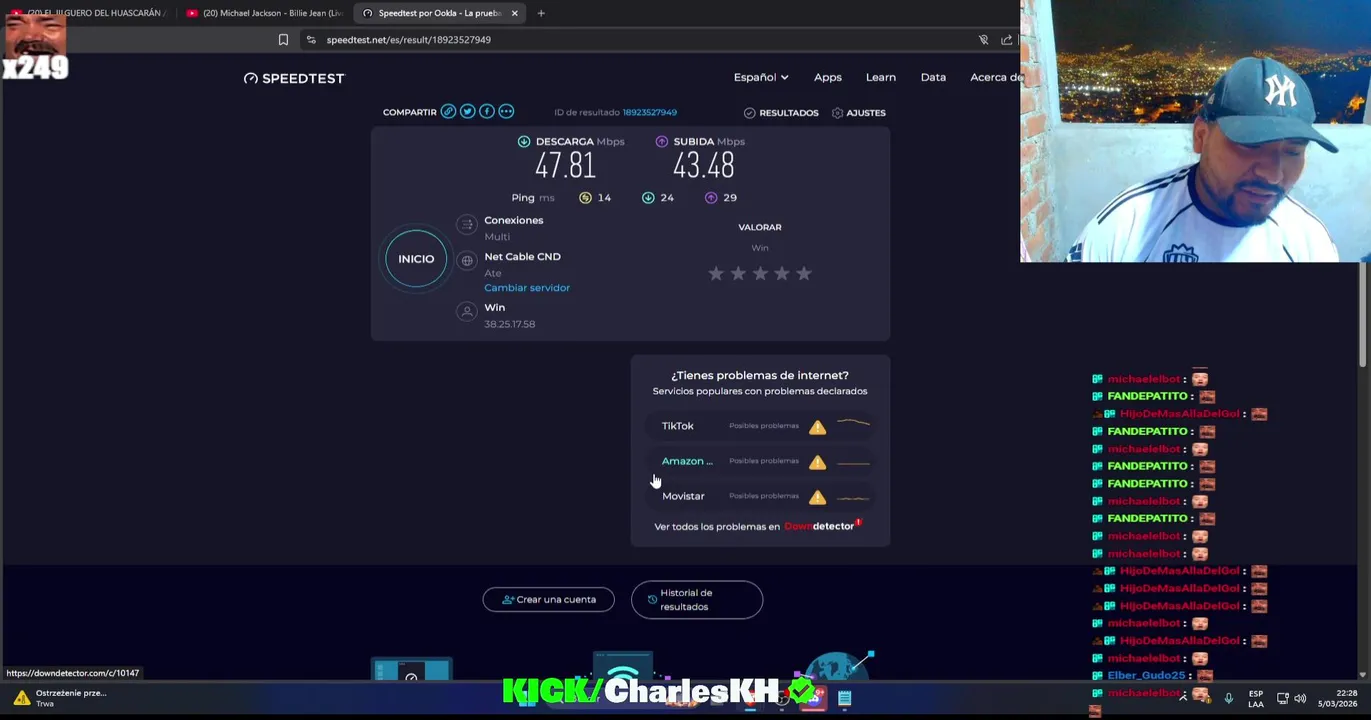Viewport: 1371px width, 720px height.
Task: Click the DESCARGA value 47.81
Action: coord(565,165)
